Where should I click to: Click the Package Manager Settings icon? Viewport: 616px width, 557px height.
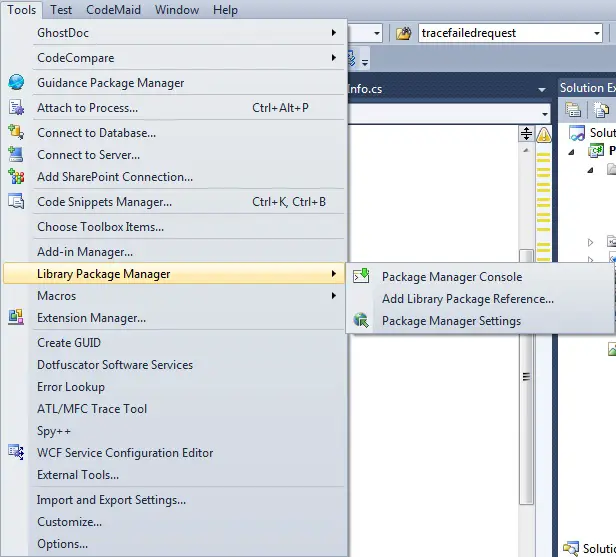coord(361,321)
